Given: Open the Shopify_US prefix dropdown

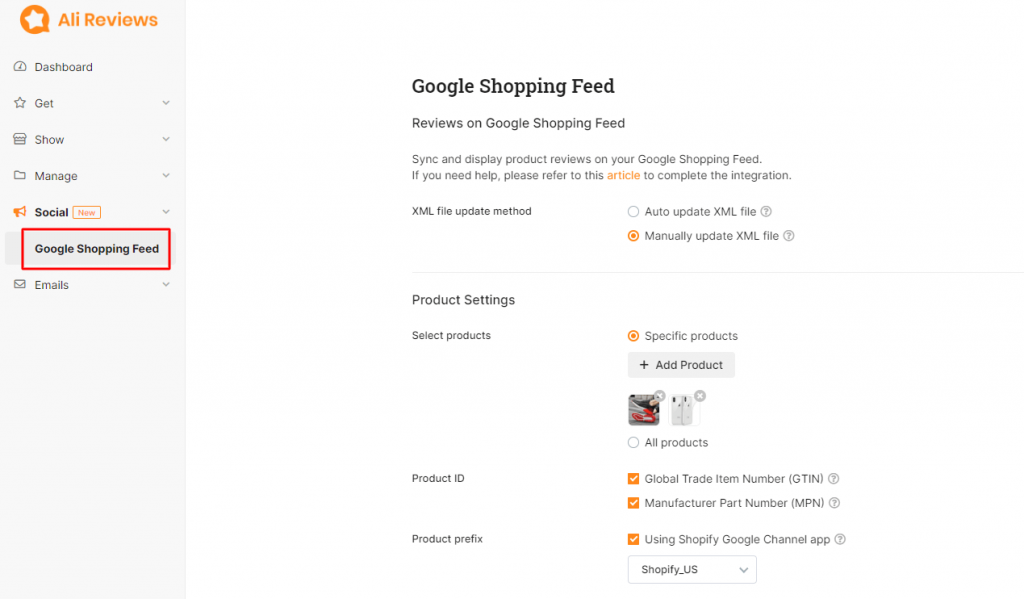Looking at the screenshot, I should pyautogui.click(x=692, y=570).
